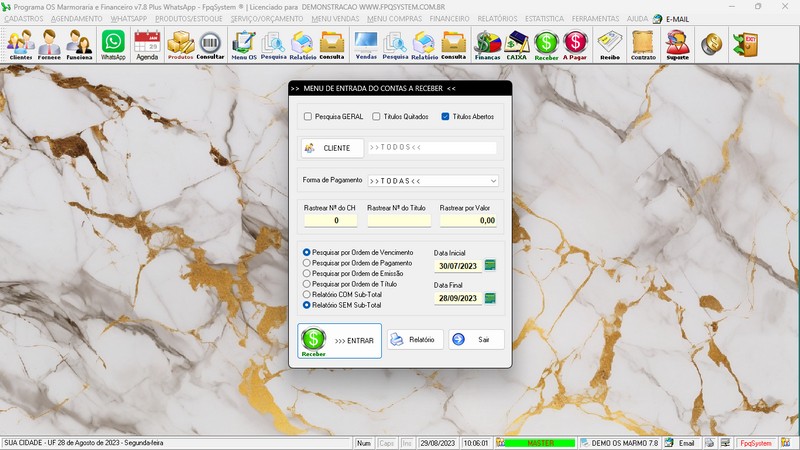Open the Vendas monitor icon
The height and width of the screenshot is (450, 800).
366,45
